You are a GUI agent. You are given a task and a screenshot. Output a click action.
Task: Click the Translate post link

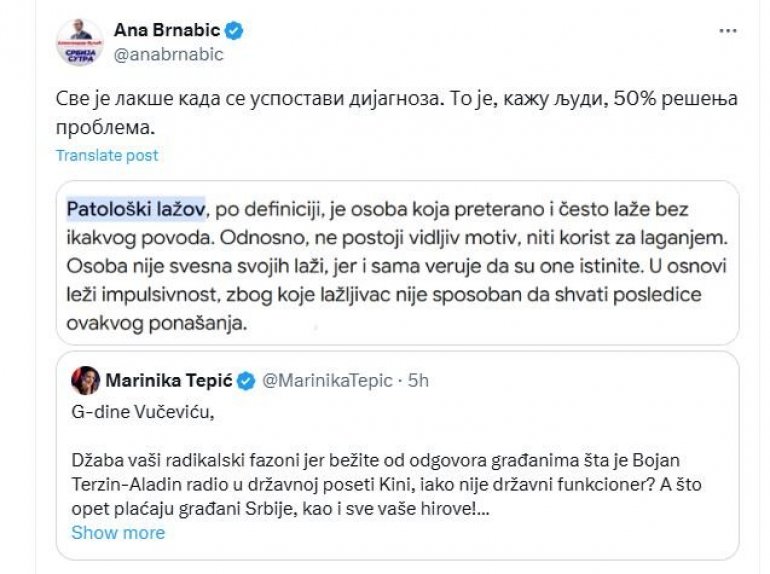[106, 155]
